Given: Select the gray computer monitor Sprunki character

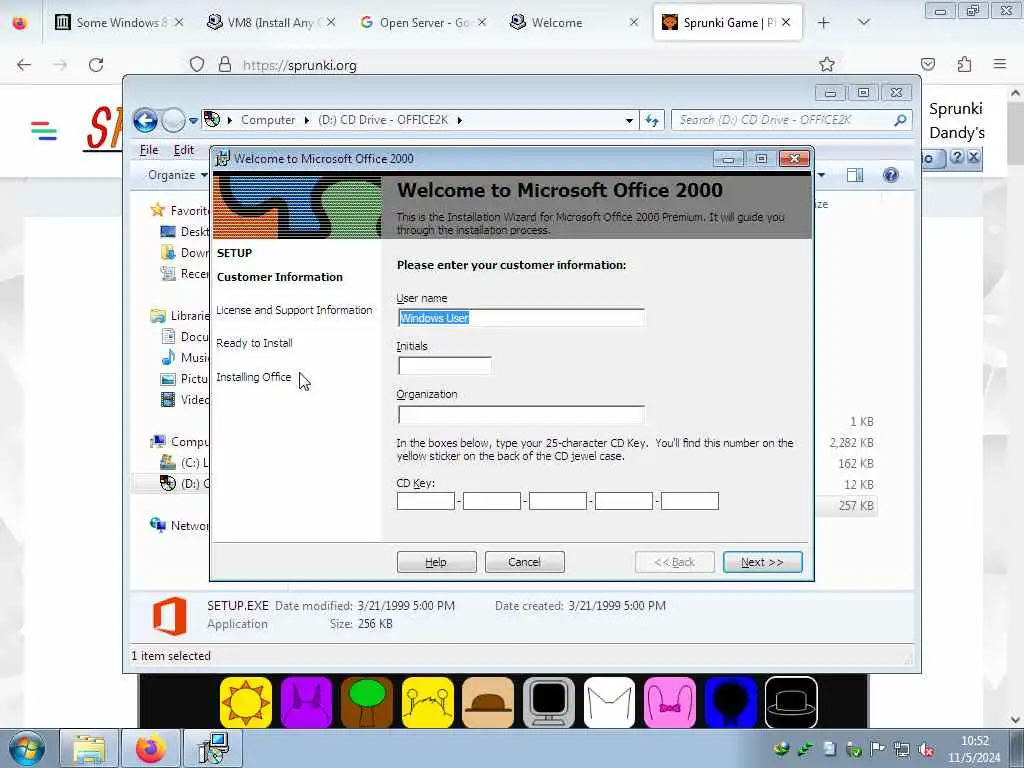Looking at the screenshot, I should pyautogui.click(x=549, y=702).
